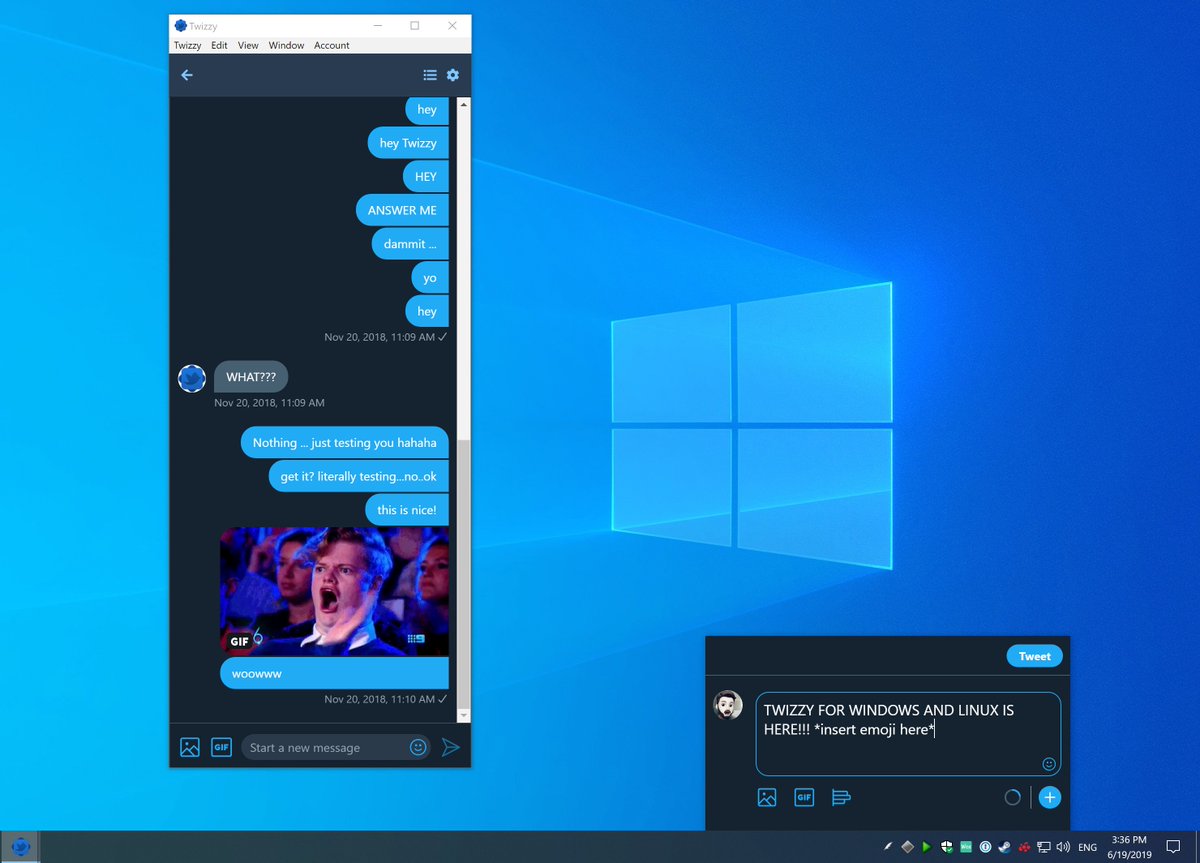This screenshot has height=863, width=1200.
Task: Open the Action Center notification icon
Action: [x=1173, y=847]
